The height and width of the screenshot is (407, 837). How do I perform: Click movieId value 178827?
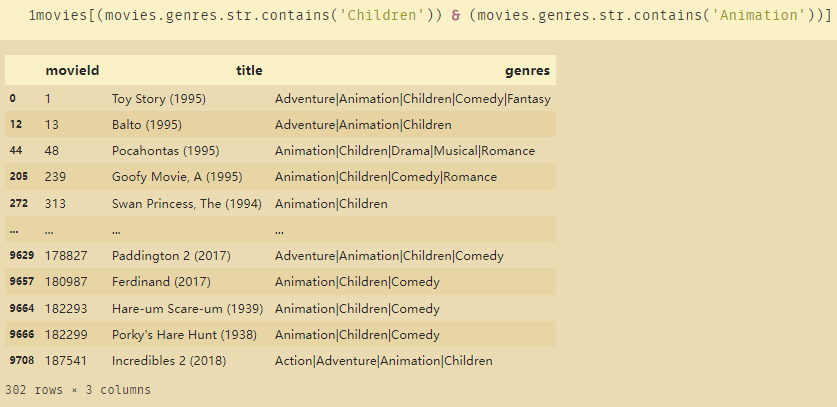coord(66,256)
